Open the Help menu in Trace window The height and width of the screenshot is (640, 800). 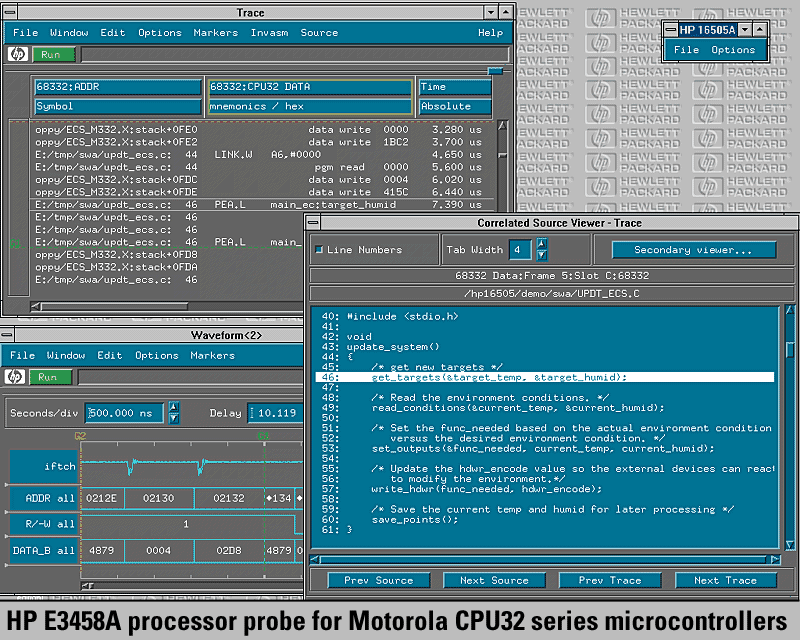click(490, 33)
